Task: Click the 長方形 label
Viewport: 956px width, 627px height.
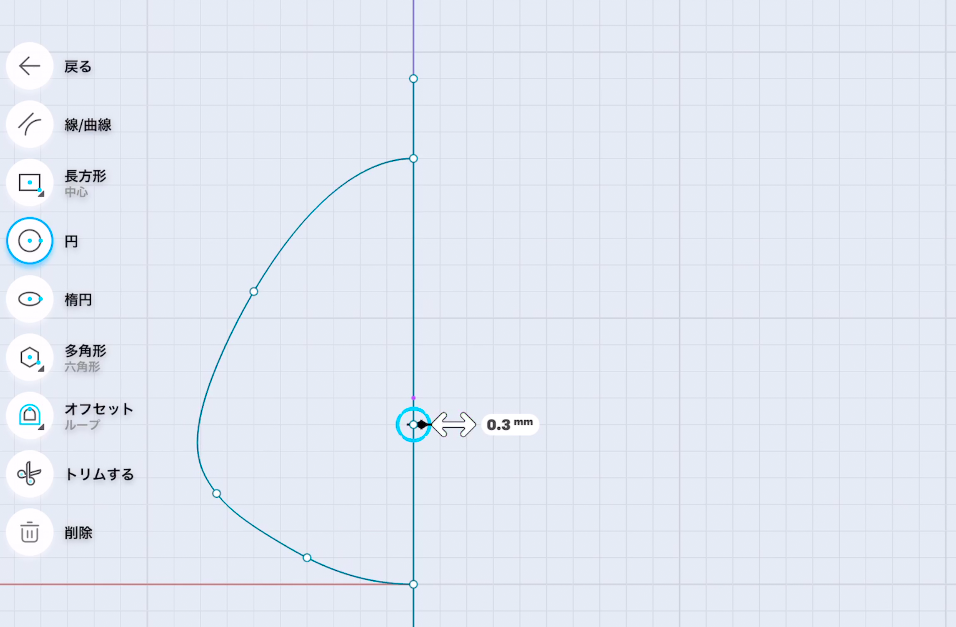Action: click(85, 176)
